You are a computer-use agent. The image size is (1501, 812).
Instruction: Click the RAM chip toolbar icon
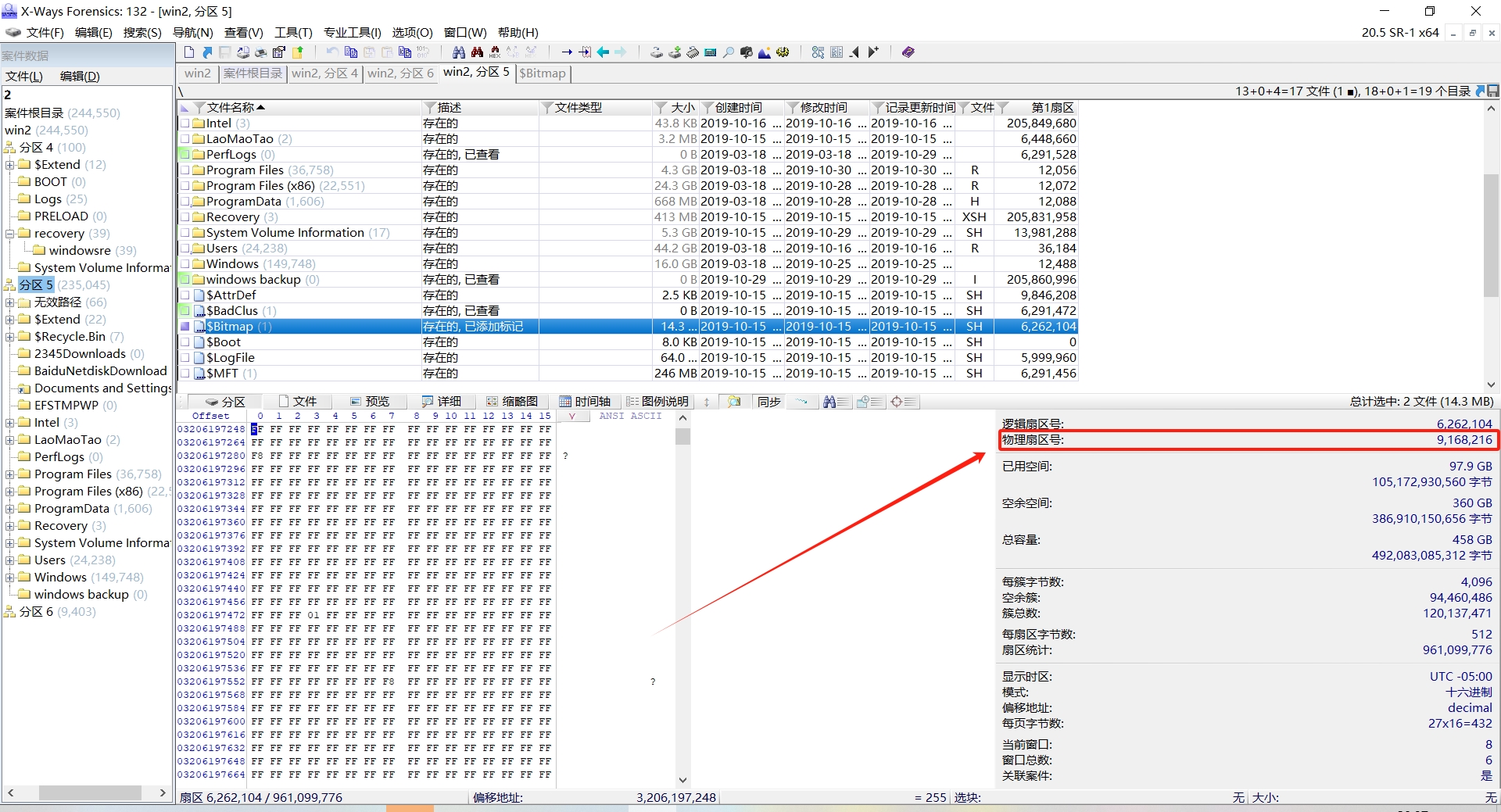coord(693,52)
